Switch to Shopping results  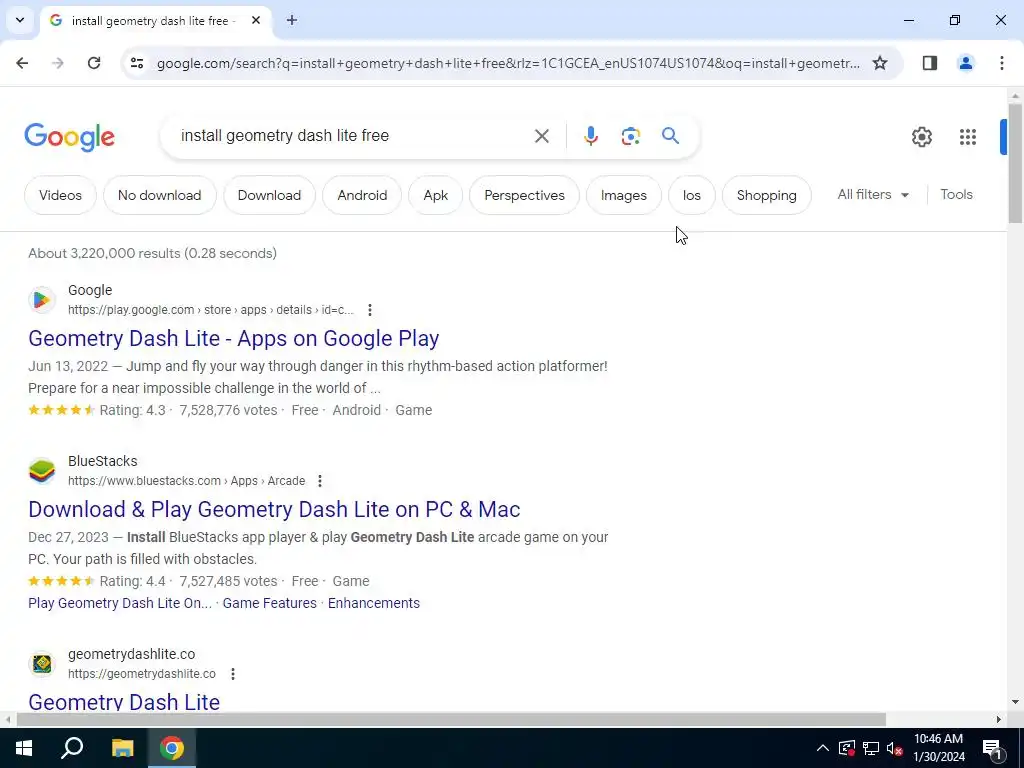tap(767, 195)
